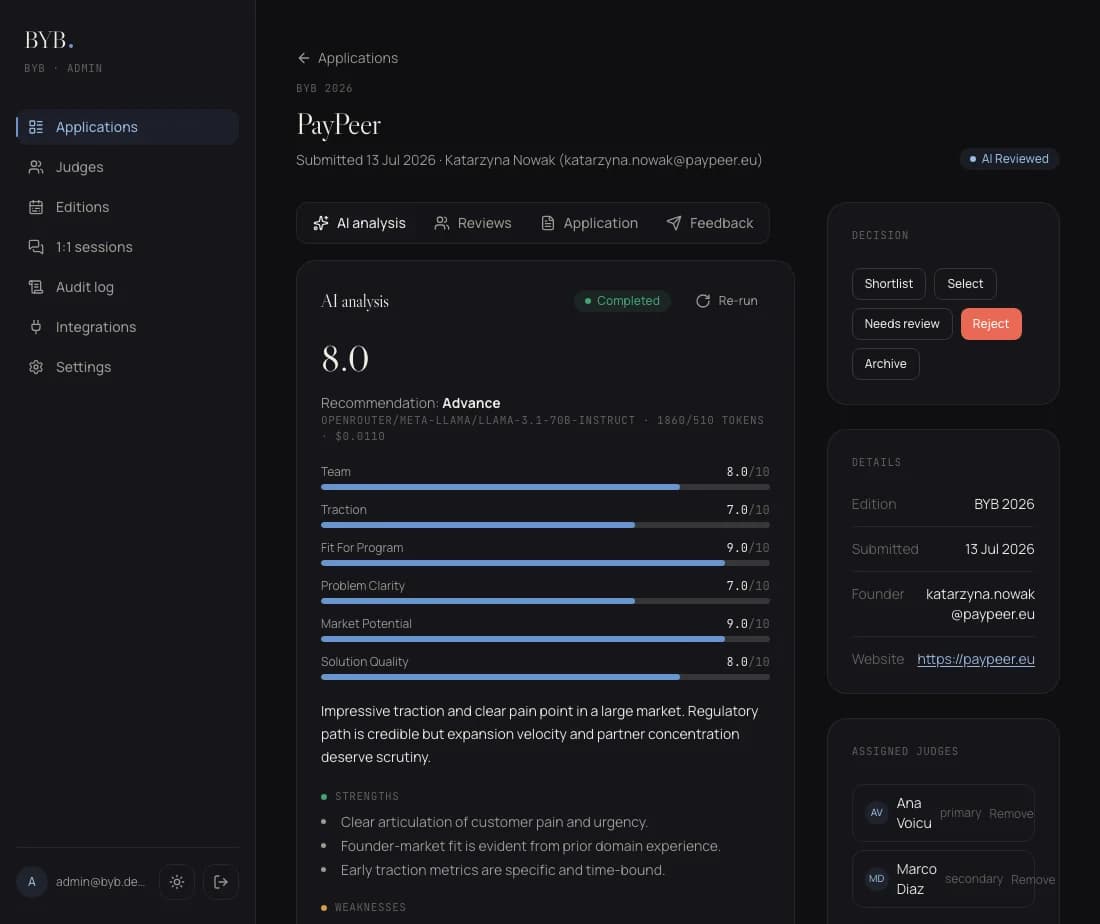Click the Settings sidebar label

[x=83, y=367]
